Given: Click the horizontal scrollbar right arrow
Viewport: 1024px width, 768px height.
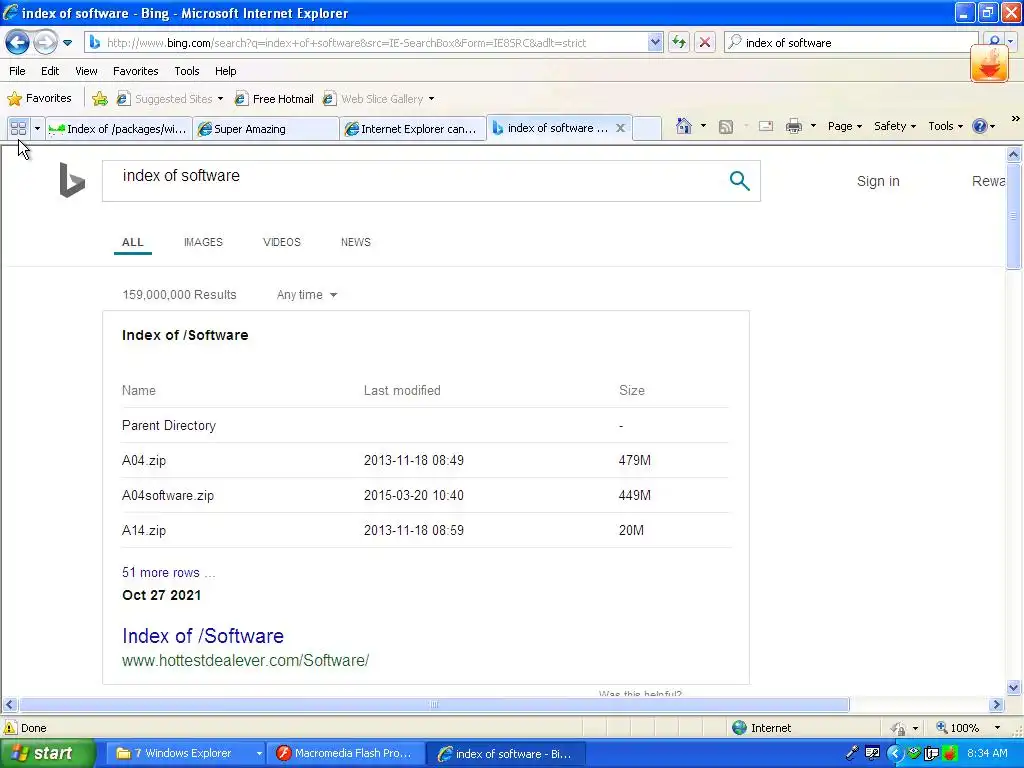Looking at the screenshot, I should coord(996,705).
